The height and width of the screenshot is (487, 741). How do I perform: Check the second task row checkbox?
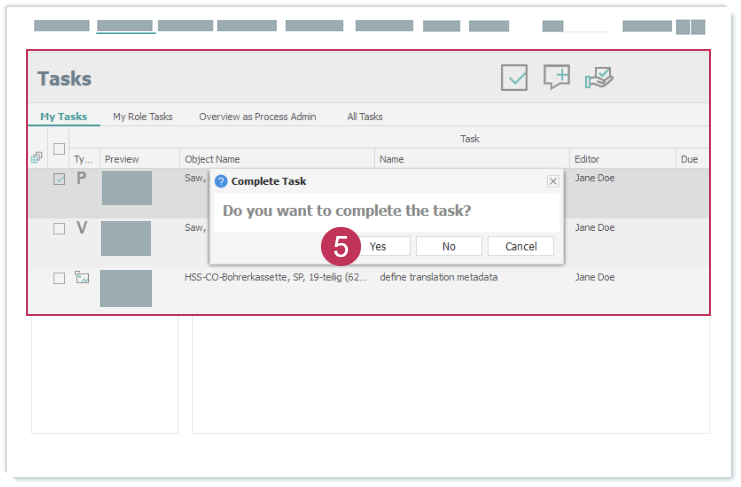(x=59, y=229)
